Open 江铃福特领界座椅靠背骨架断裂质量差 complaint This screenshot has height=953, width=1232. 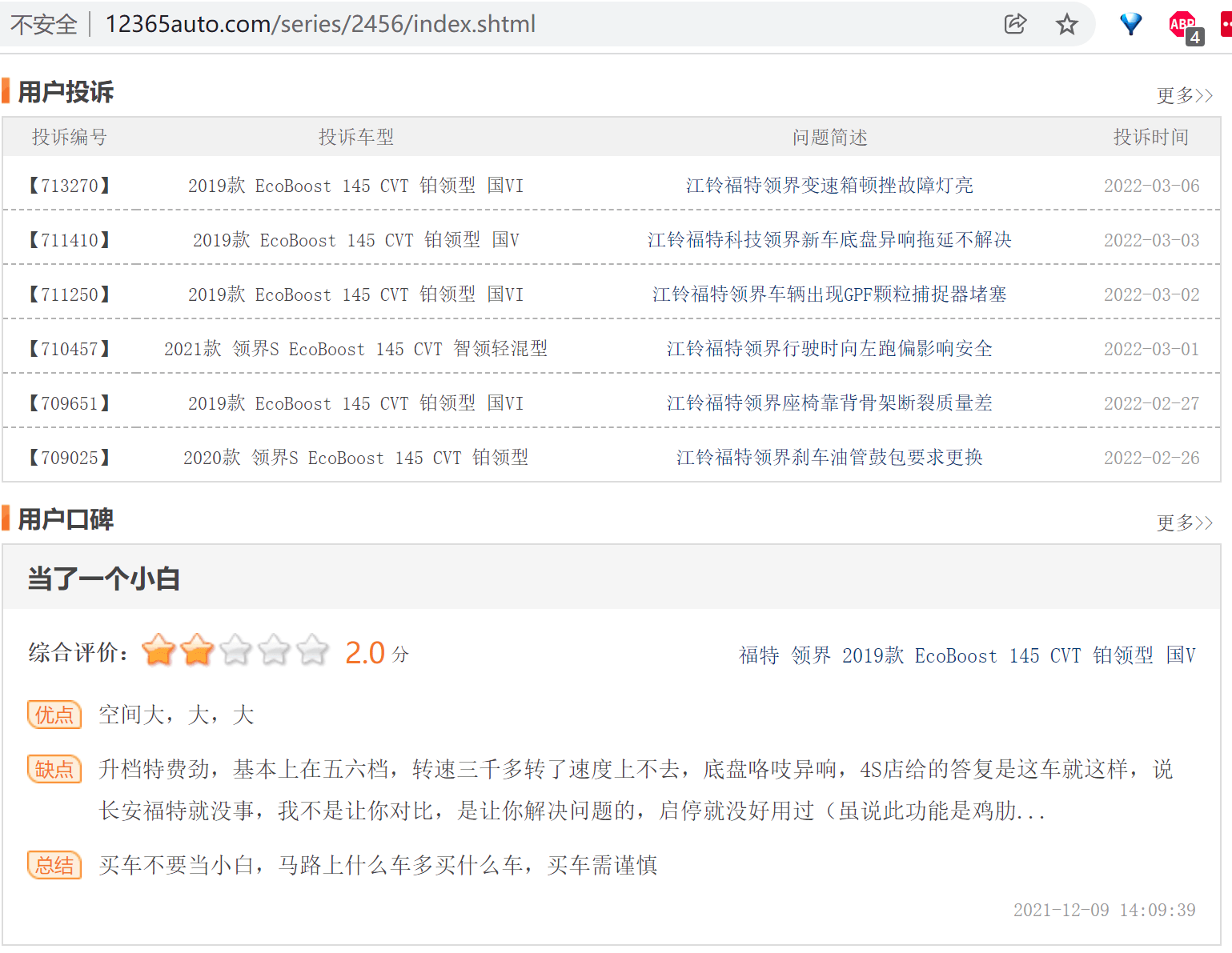tap(830, 403)
